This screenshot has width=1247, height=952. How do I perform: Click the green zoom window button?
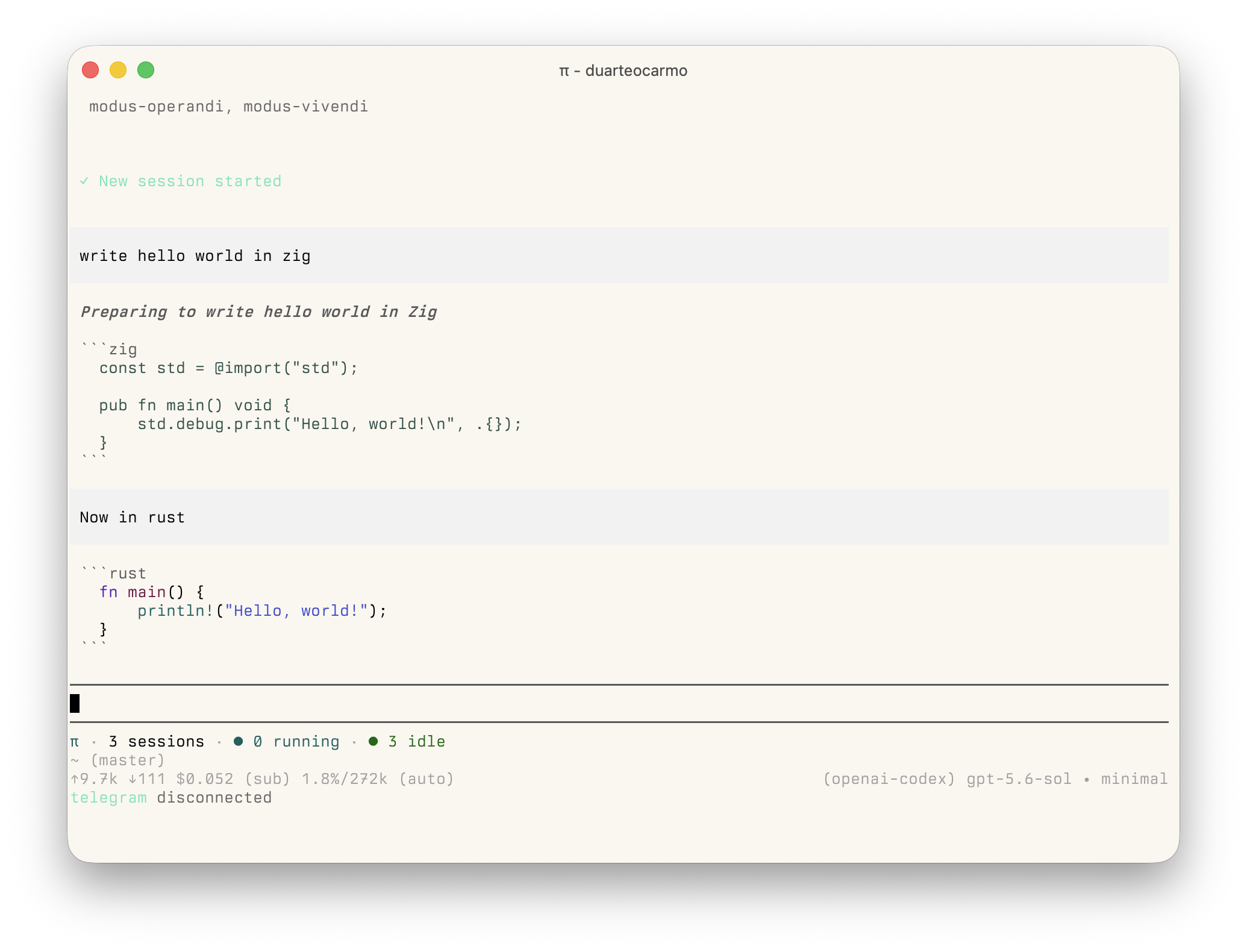[x=146, y=70]
